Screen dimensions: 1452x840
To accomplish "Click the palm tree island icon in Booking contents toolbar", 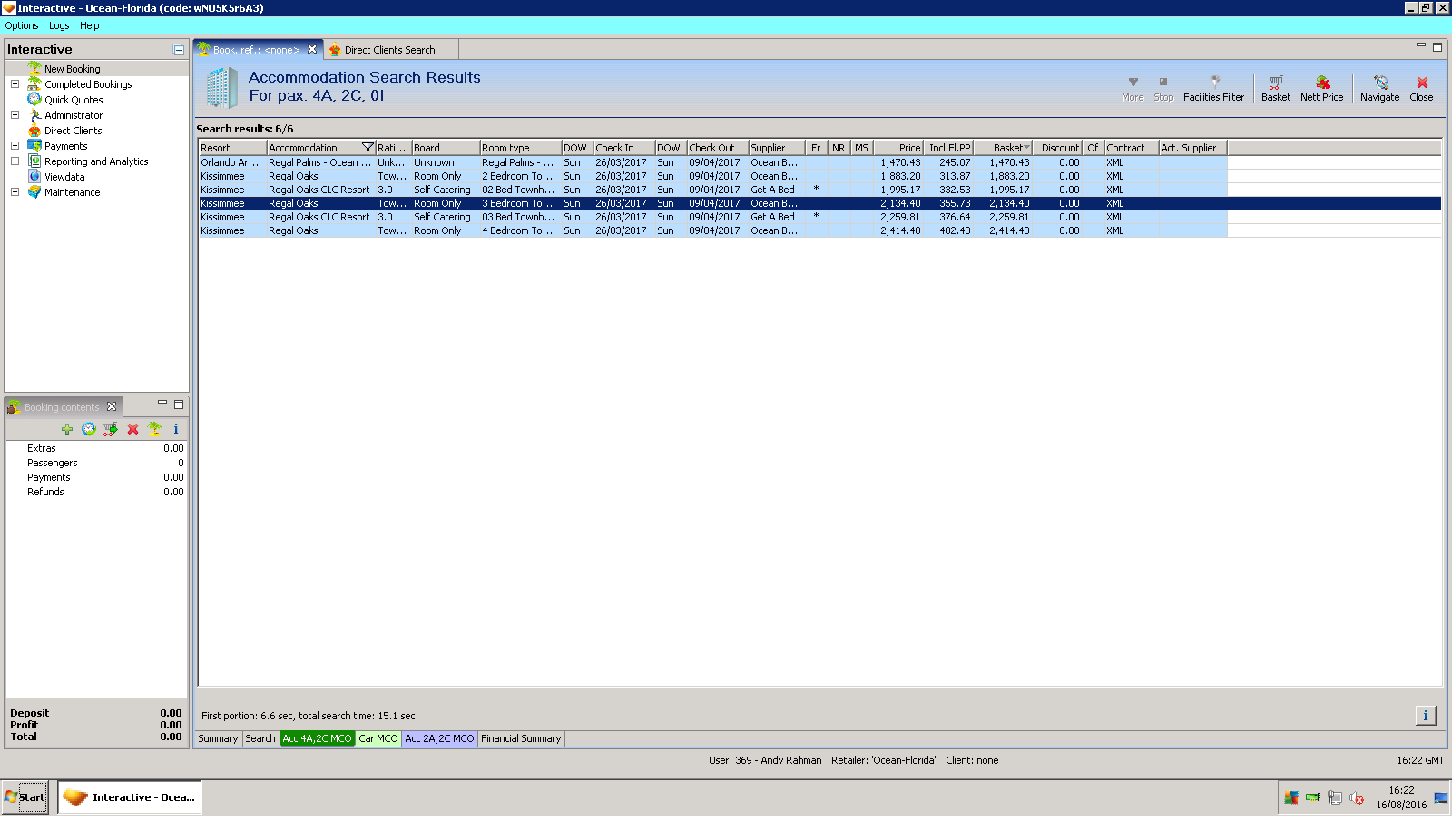I will click(x=154, y=429).
